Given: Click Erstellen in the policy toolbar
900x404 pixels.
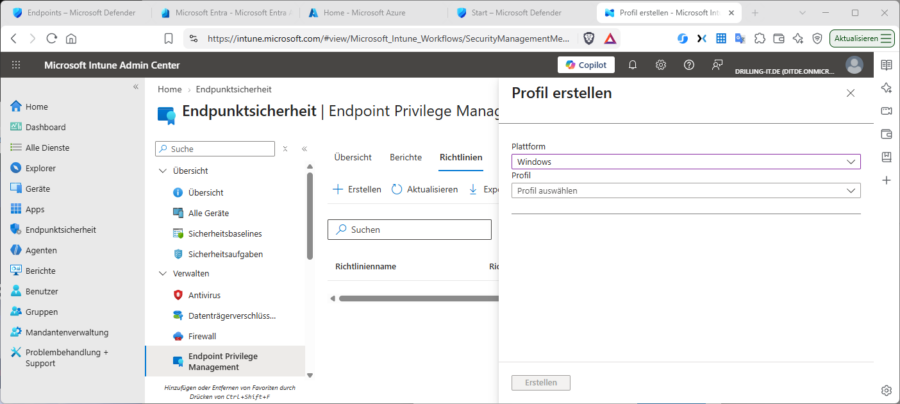Looking at the screenshot, I should click(357, 189).
